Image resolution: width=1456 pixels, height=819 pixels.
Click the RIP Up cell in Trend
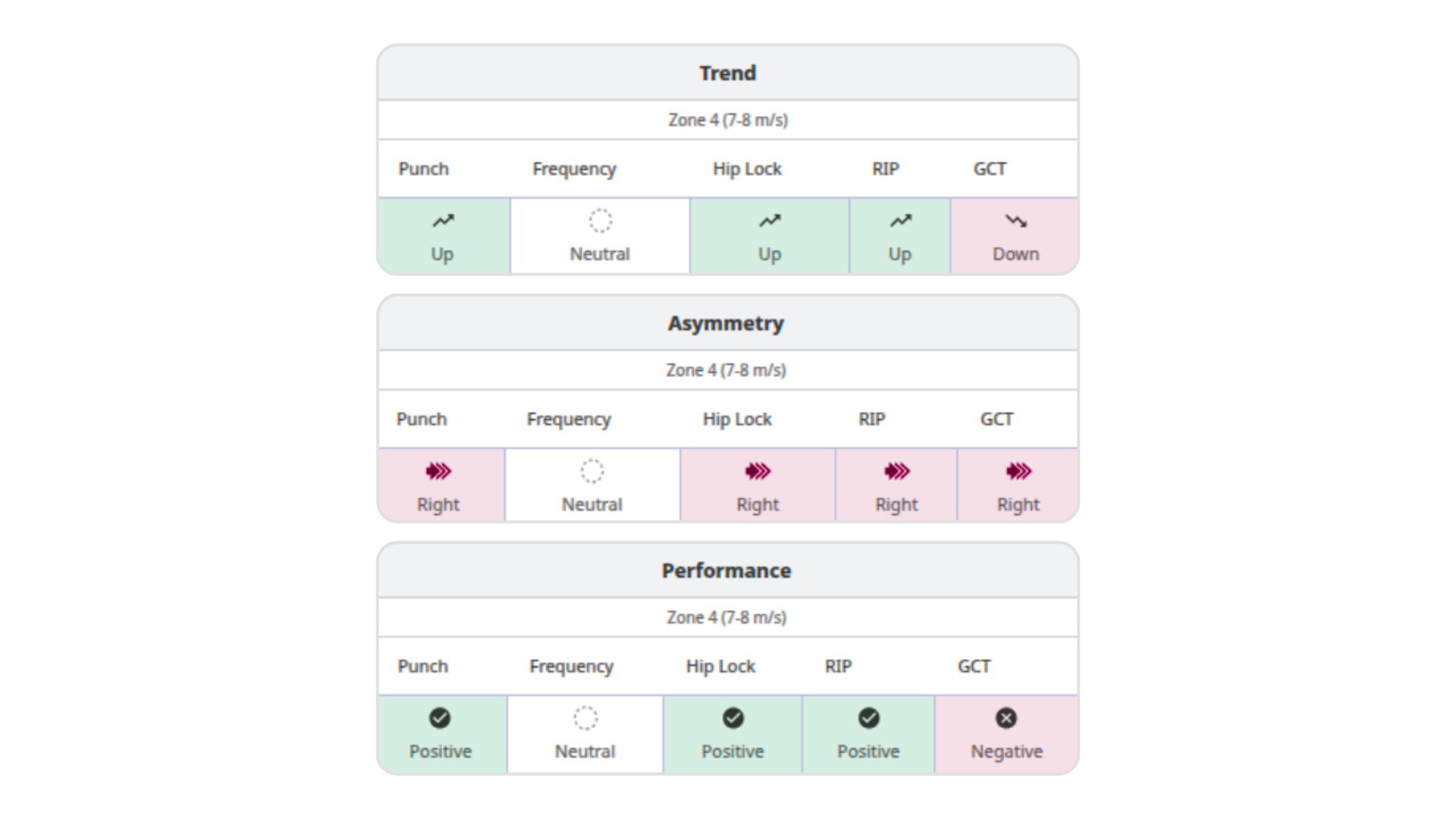pyautogui.click(x=900, y=236)
